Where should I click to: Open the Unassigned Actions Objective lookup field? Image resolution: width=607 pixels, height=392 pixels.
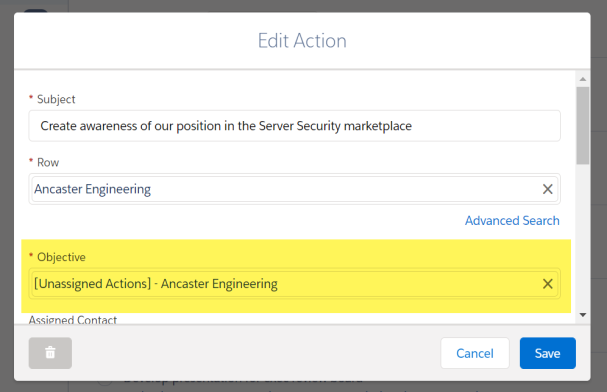tap(286, 284)
